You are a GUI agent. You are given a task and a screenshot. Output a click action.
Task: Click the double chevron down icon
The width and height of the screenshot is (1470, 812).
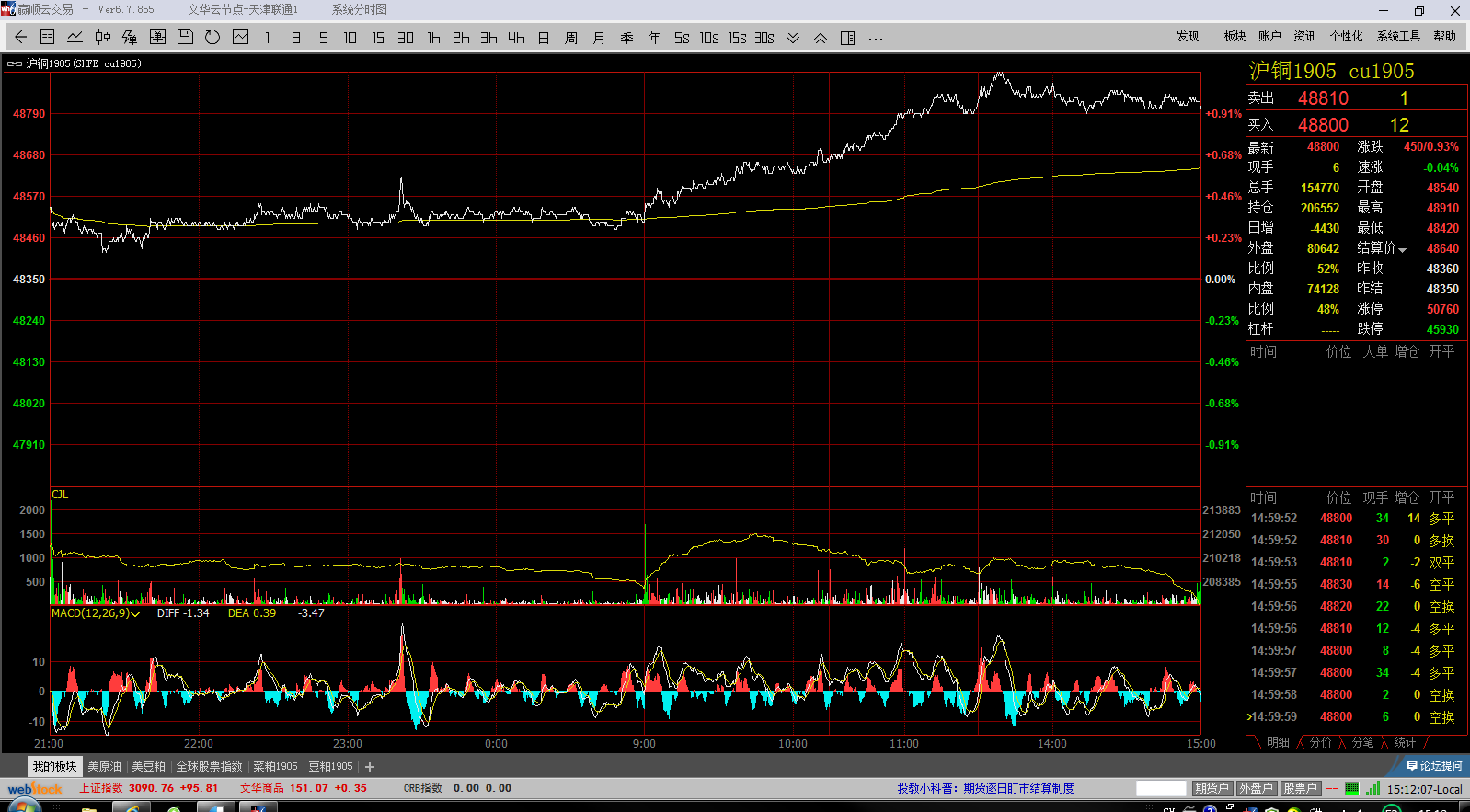[x=793, y=38]
